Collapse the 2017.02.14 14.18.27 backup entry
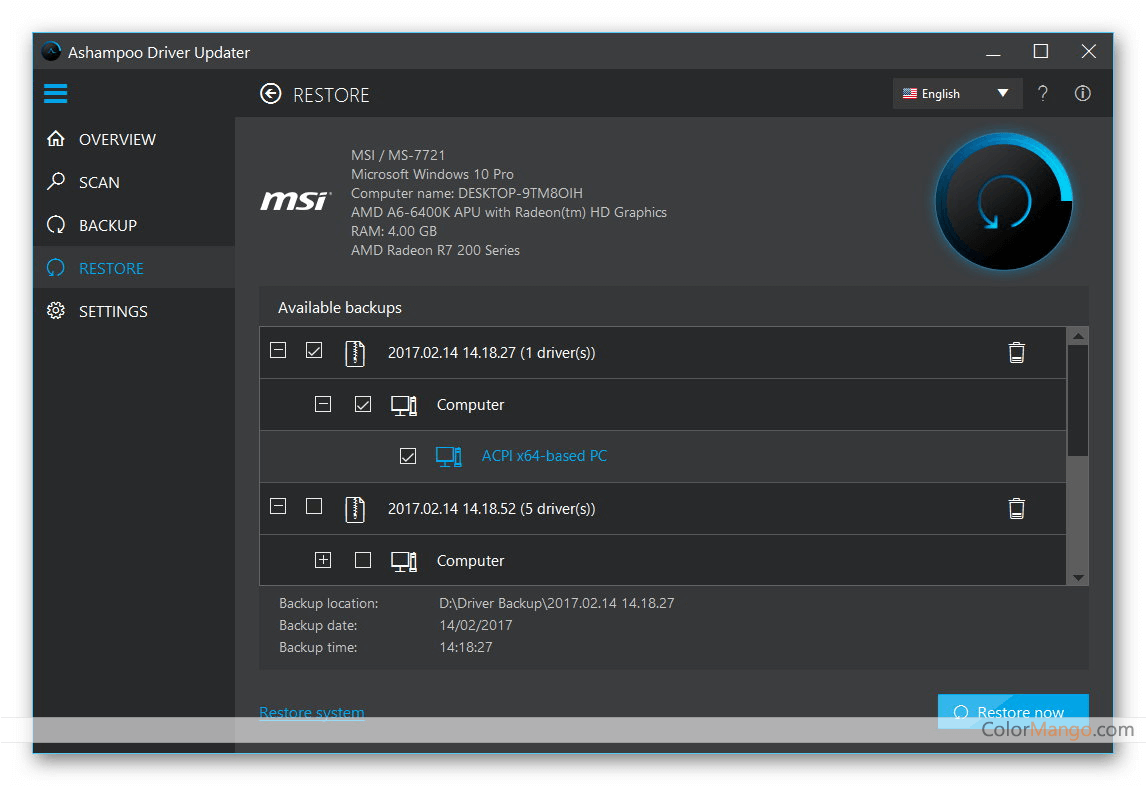The width and height of the screenshot is (1146, 786). 278,351
